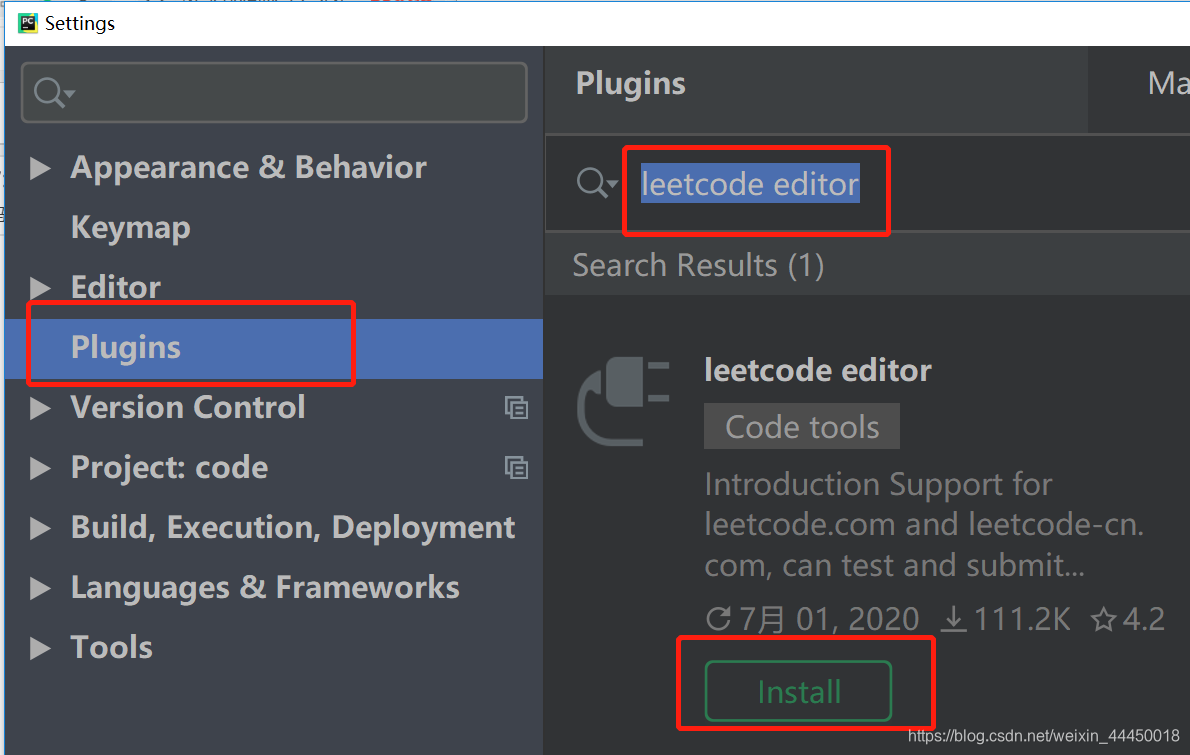Click the update date icon next to 7月 01, 2020
Viewport: 1190px width, 755px height.
(x=718, y=619)
